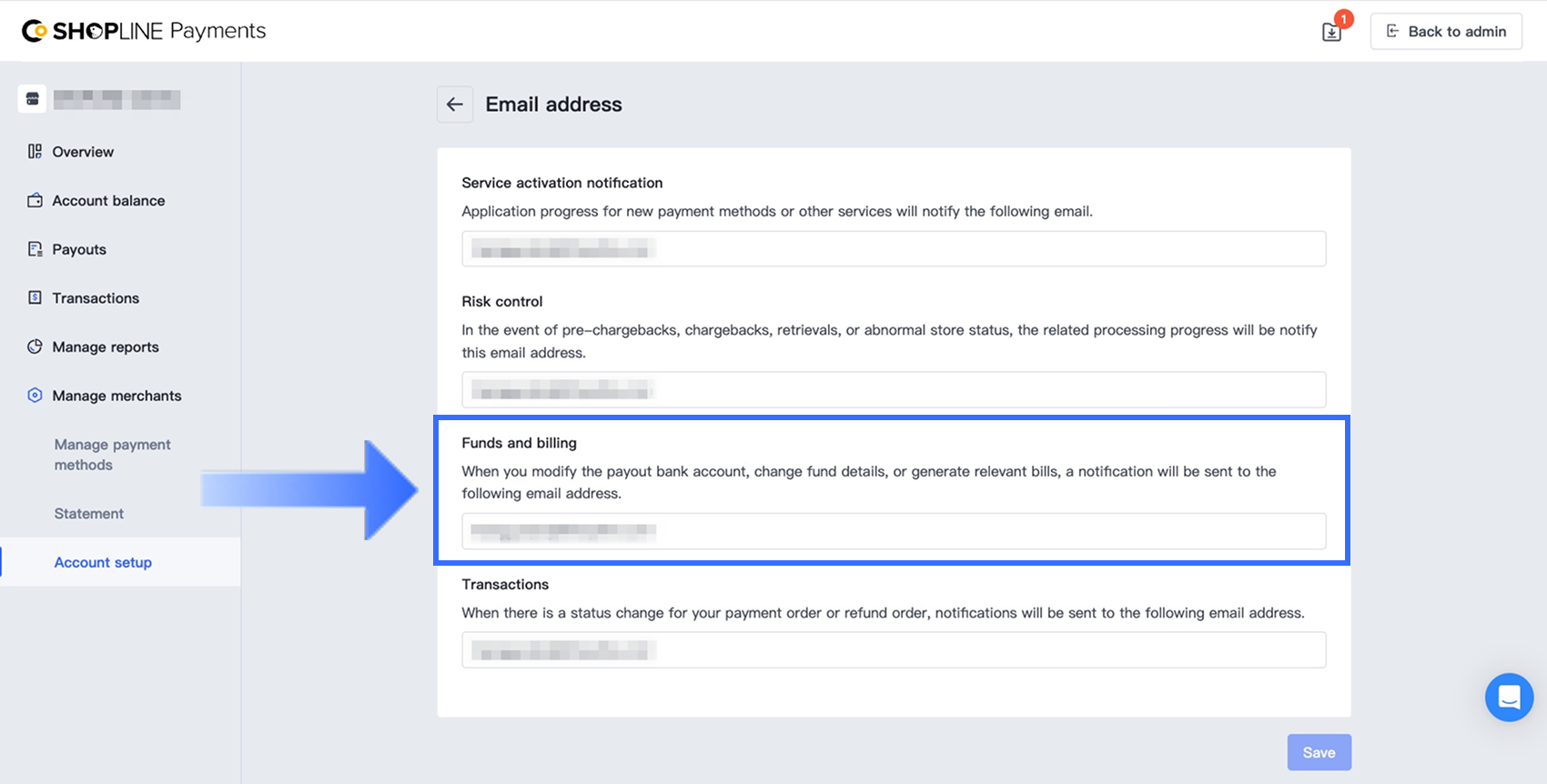The image size is (1547, 784).
Task: Open Manage payment methods submenu item
Action: point(112,455)
